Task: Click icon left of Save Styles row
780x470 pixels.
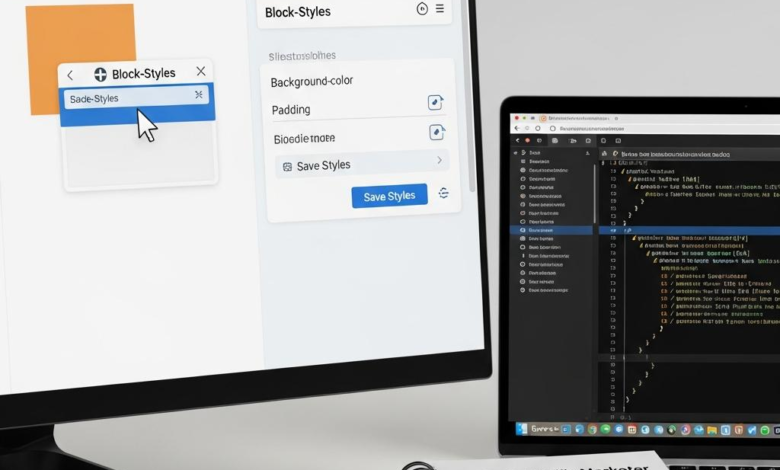Action: click(x=287, y=167)
